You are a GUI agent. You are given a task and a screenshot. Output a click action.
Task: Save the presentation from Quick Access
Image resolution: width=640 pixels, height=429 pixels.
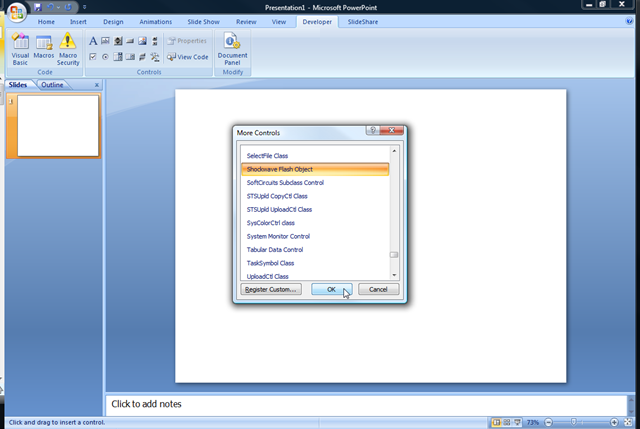pyautogui.click(x=38, y=7)
